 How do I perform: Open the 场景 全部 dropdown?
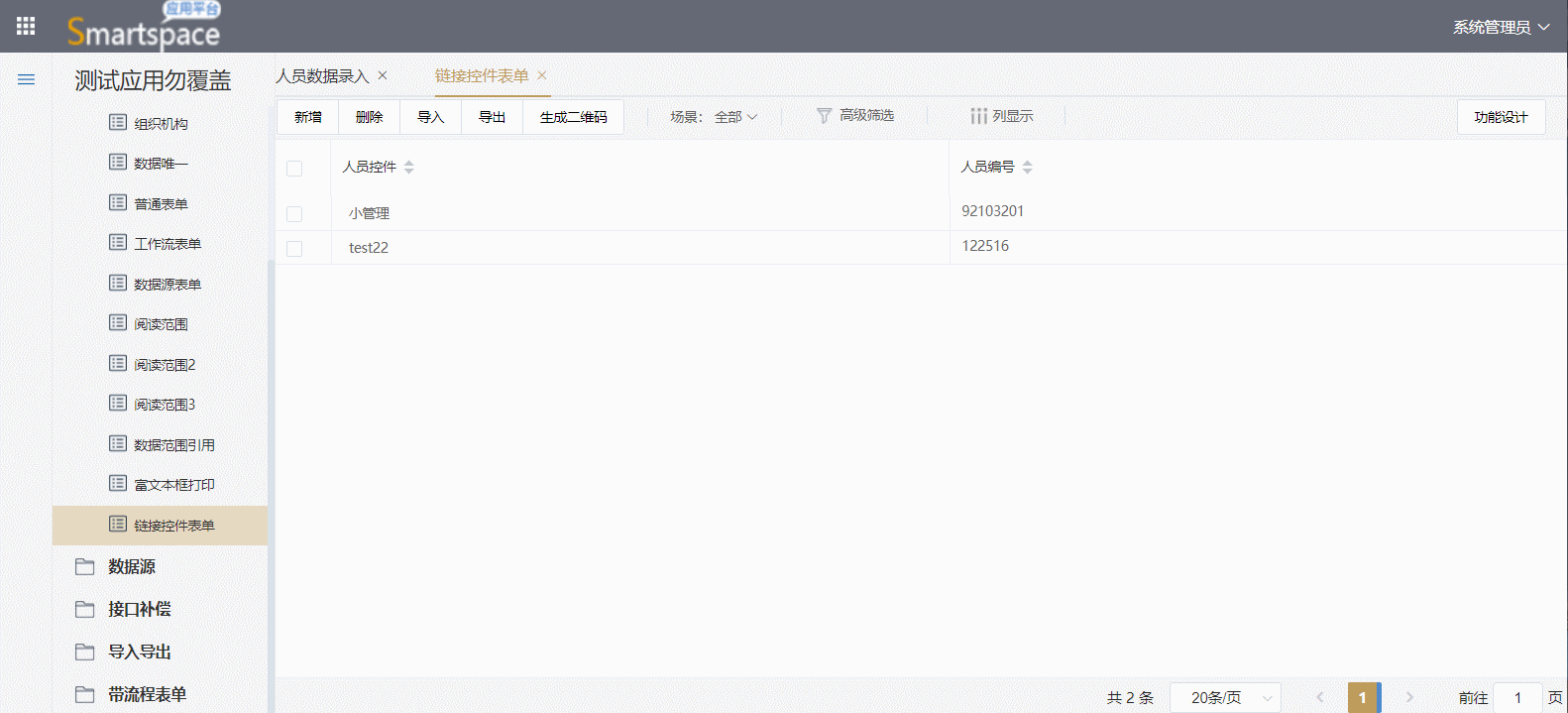click(x=735, y=117)
